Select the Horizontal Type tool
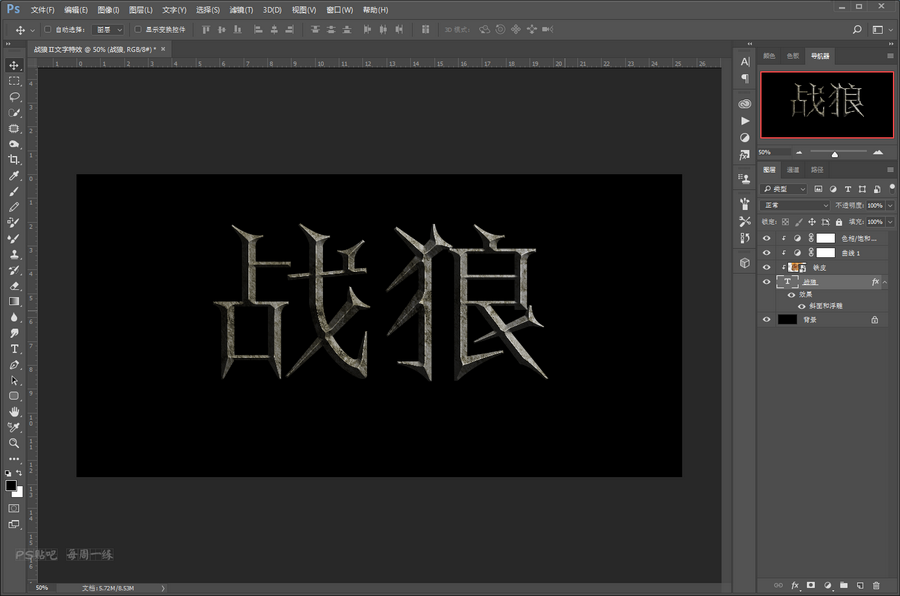This screenshot has width=900, height=596. [14, 349]
